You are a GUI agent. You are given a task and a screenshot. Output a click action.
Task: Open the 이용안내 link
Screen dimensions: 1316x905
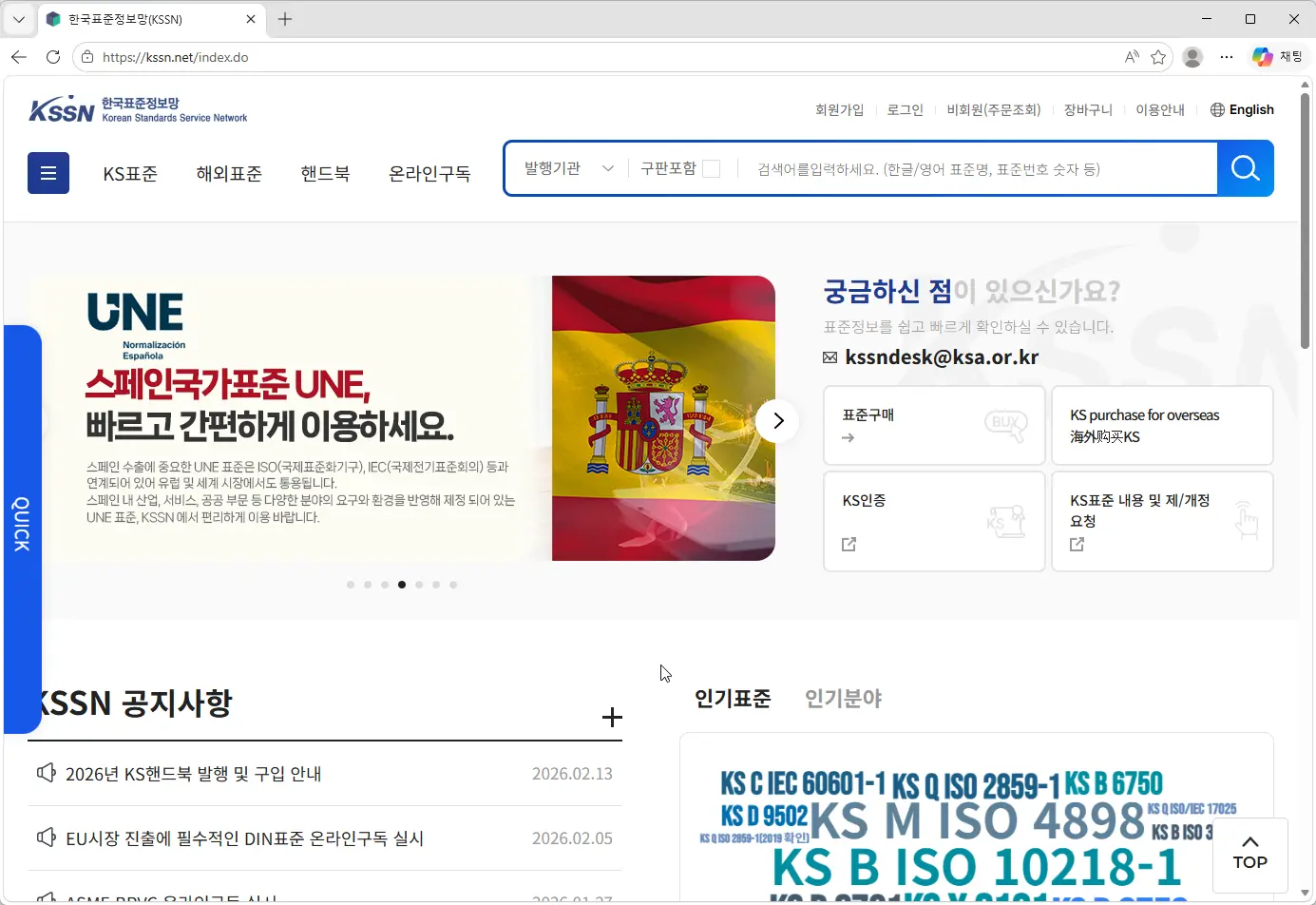tap(1160, 110)
